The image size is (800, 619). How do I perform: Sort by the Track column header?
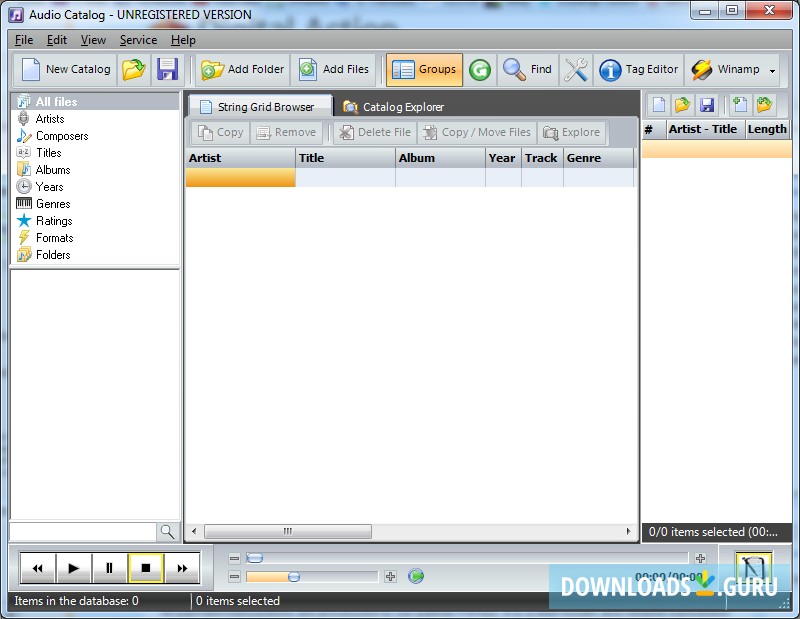point(542,158)
